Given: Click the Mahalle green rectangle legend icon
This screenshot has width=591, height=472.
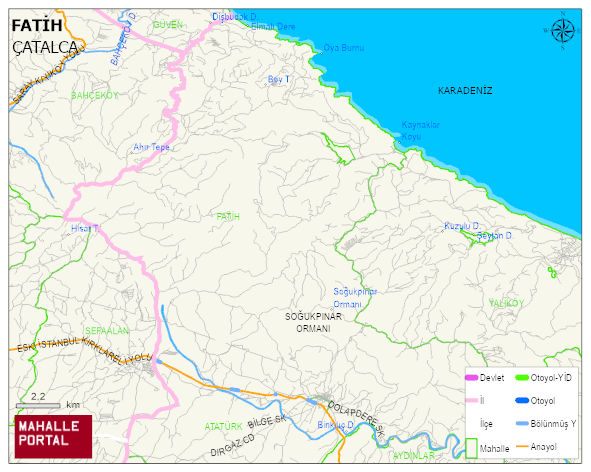Looking at the screenshot, I should [x=471, y=448].
